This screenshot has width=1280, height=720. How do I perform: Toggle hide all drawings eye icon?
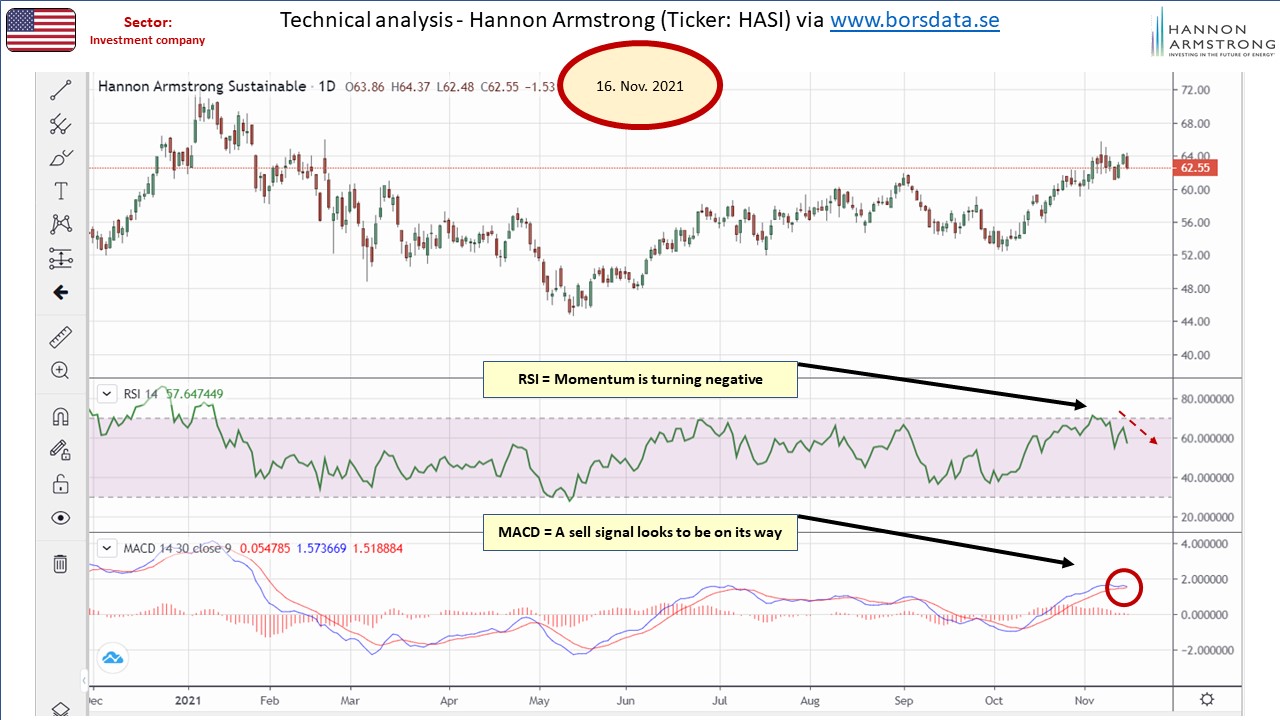tap(60, 518)
